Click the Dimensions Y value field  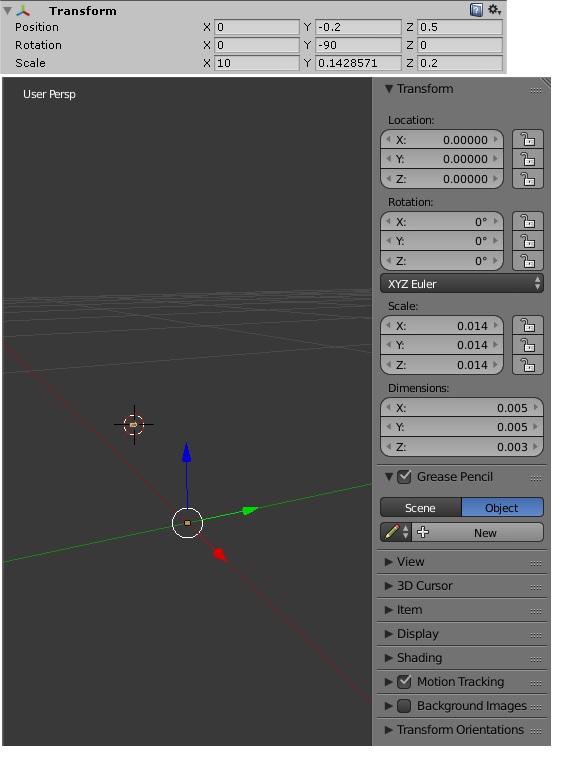coord(462,427)
